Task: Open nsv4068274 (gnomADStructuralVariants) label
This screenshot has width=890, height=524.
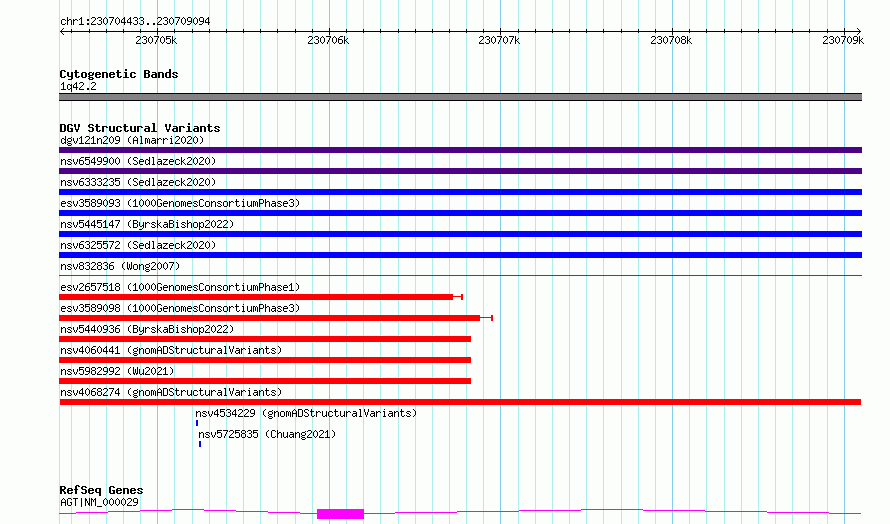Action: [x=171, y=392]
